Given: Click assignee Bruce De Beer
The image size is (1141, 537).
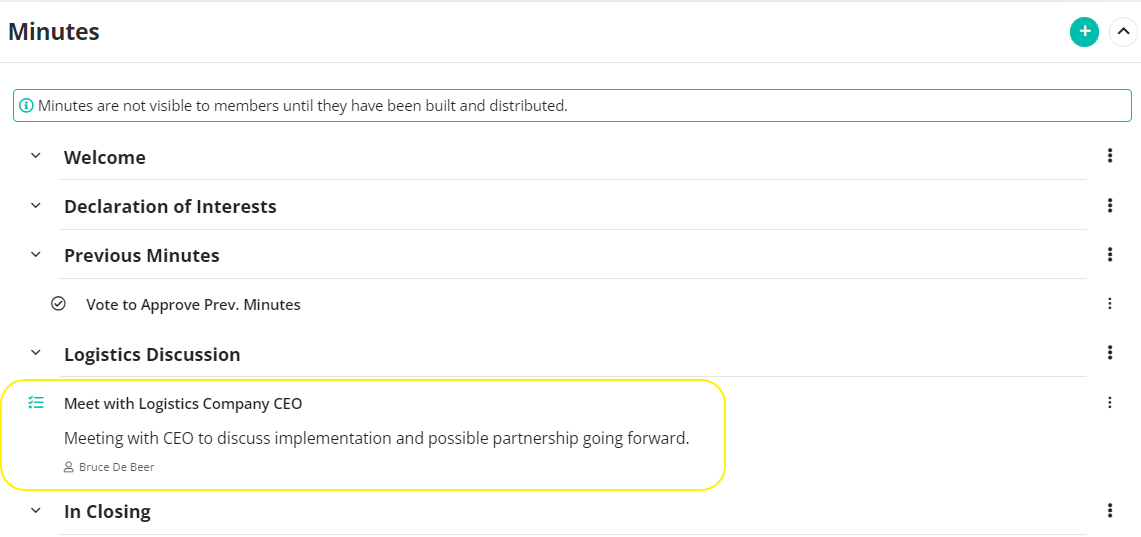Looking at the screenshot, I should pyautogui.click(x=116, y=467).
